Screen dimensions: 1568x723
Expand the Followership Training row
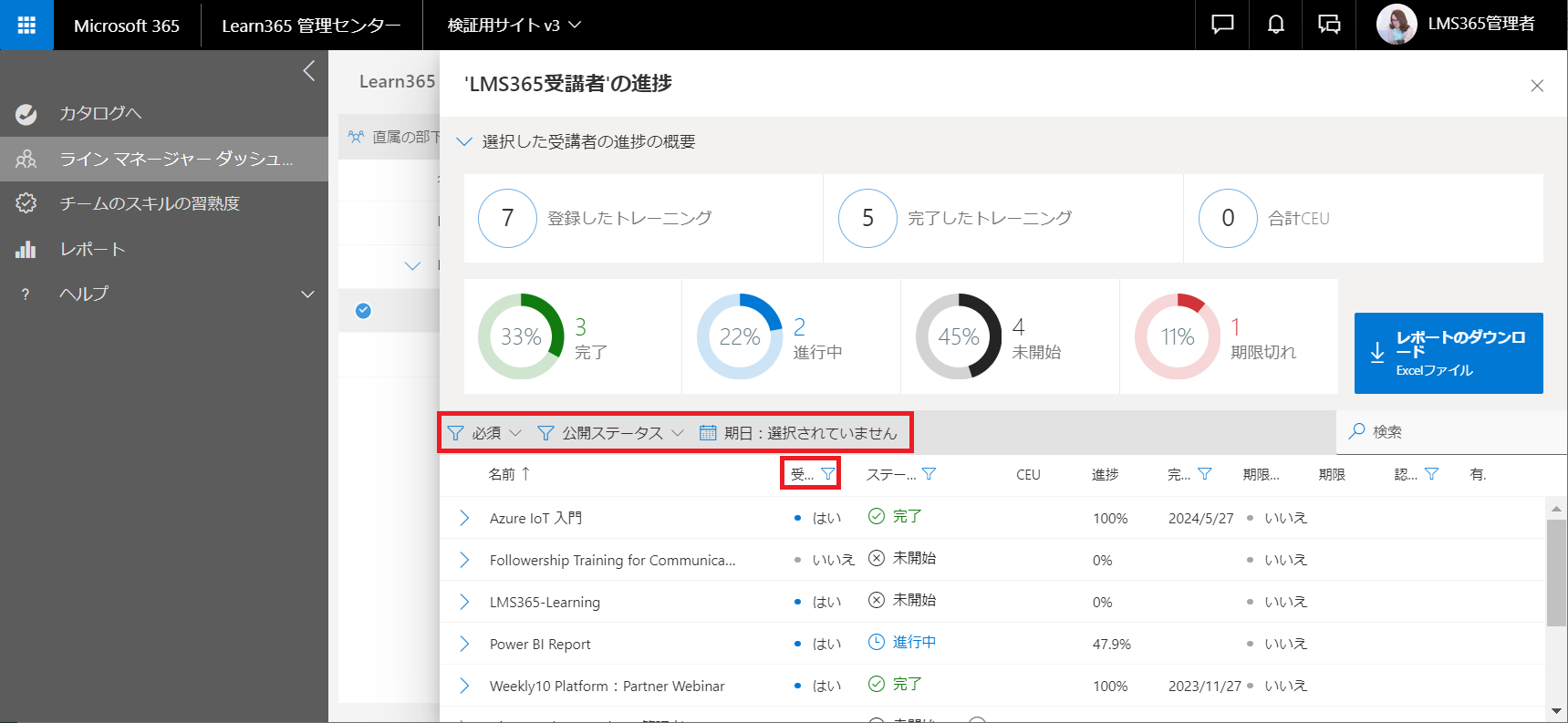pyautogui.click(x=464, y=560)
